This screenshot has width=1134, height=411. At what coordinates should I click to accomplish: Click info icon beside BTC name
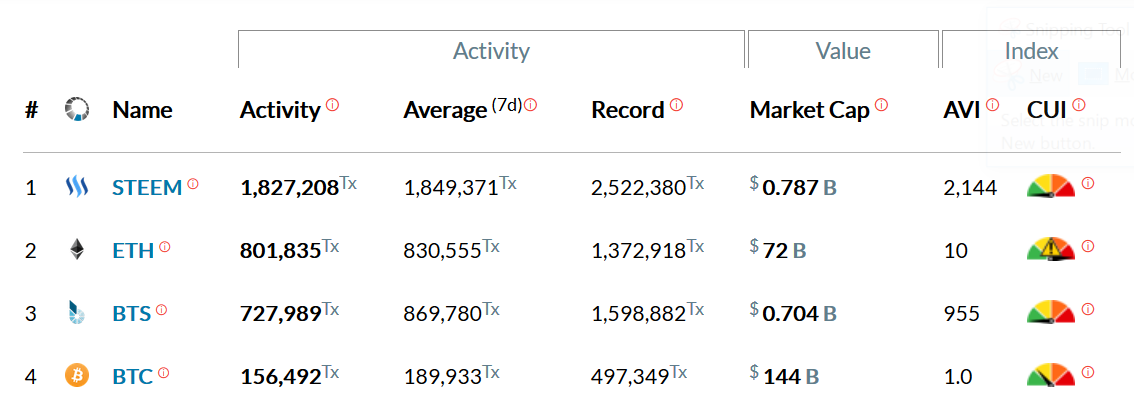(x=163, y=373)
